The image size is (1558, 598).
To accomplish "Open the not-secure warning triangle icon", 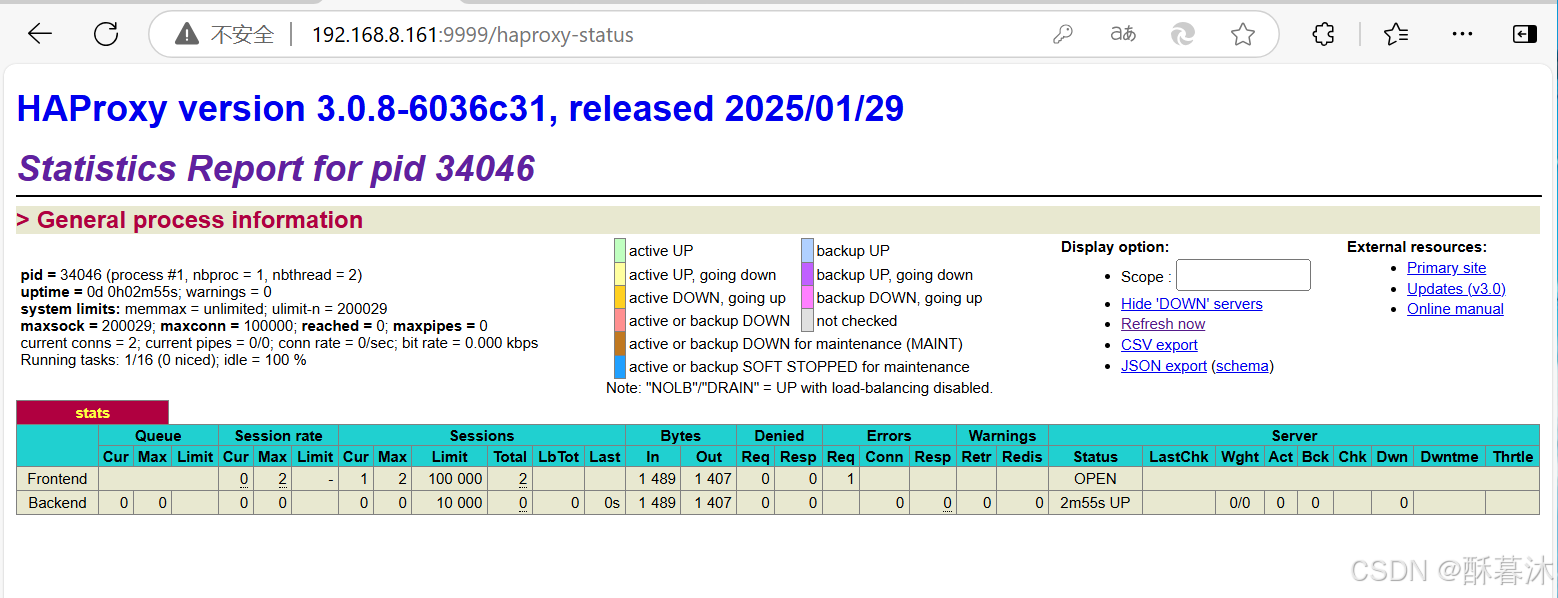I will tap(187, 35).
